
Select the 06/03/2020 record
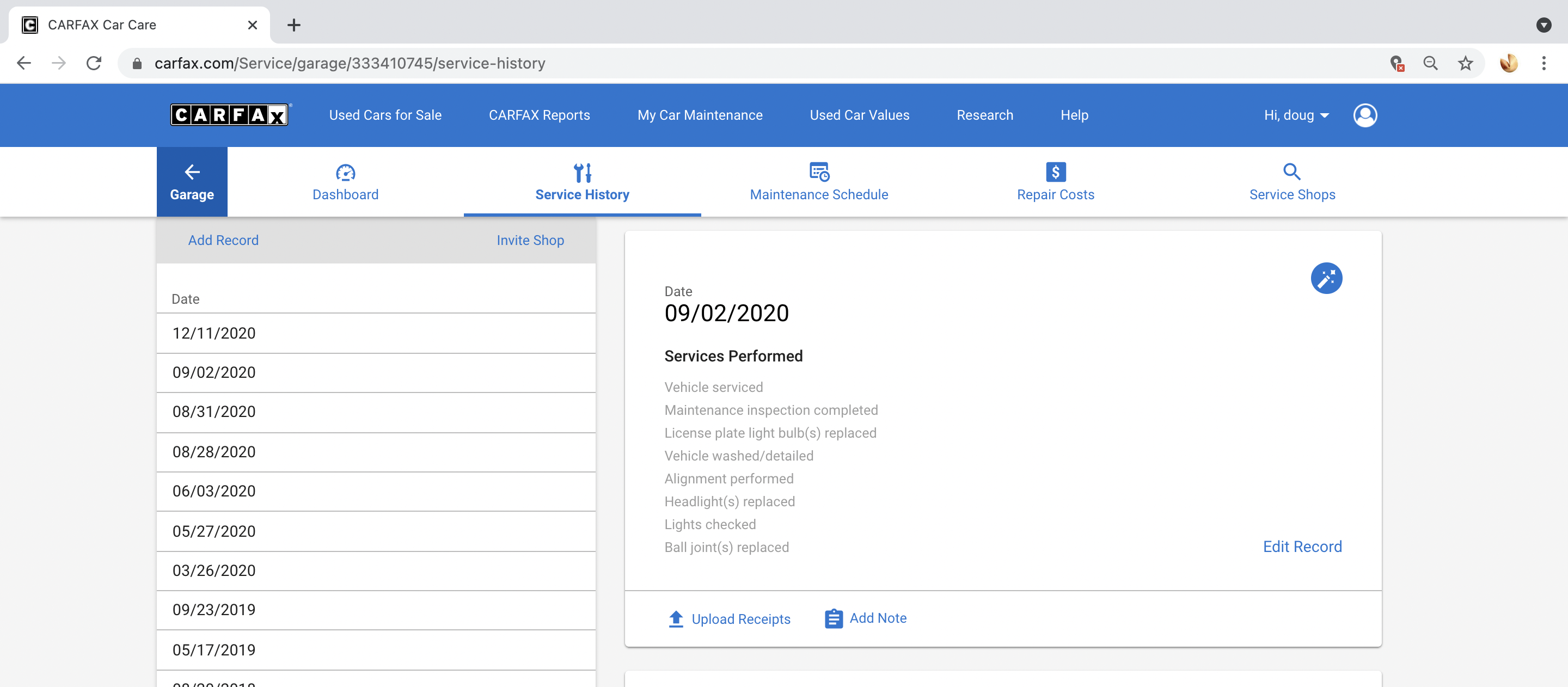pos(376,491)
